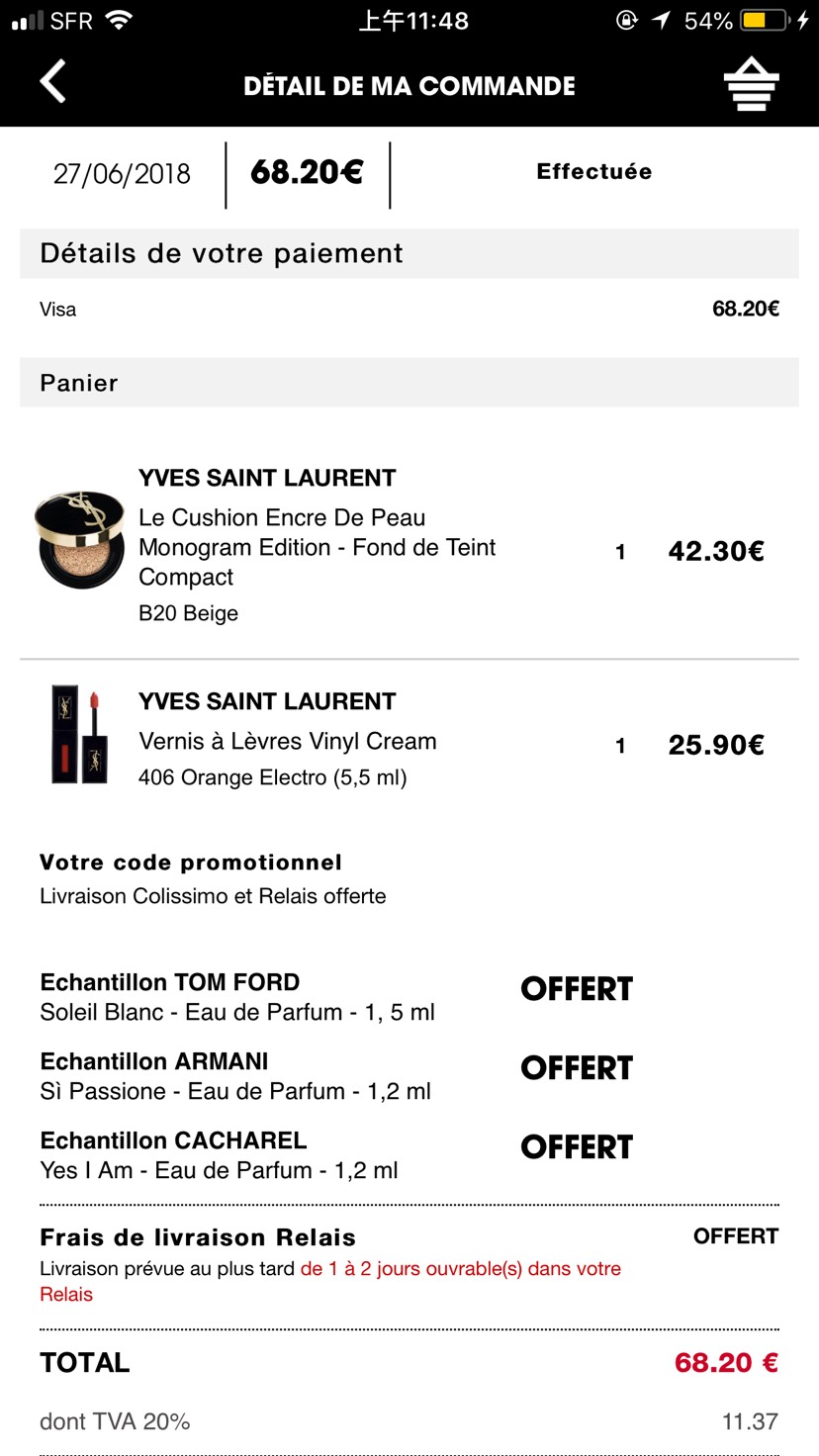Tap the 11:48 clock in status bar

413,21
